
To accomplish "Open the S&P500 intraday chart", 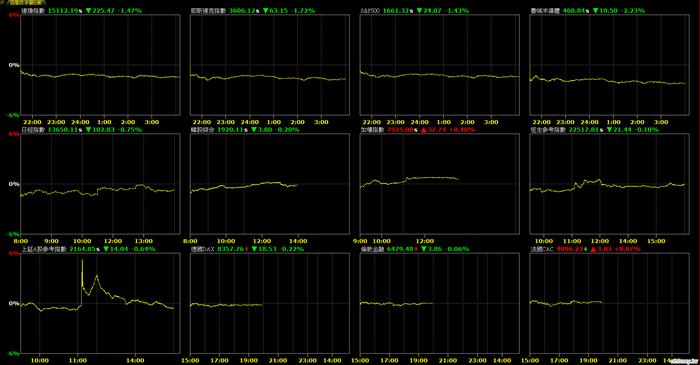I will (440, 65).
